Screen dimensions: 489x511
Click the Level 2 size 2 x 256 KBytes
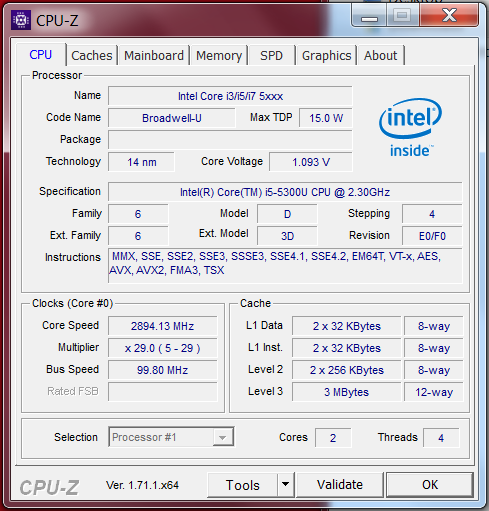click(347, 370)
